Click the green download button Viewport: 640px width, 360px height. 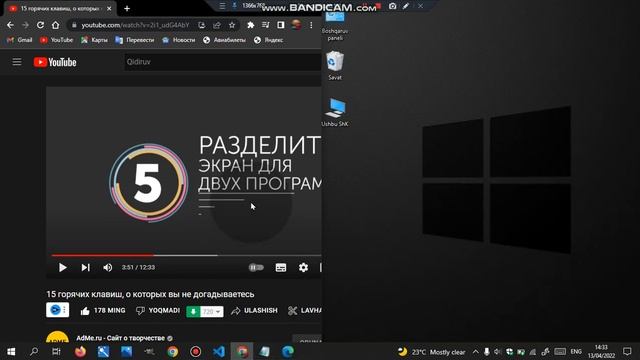193,311
